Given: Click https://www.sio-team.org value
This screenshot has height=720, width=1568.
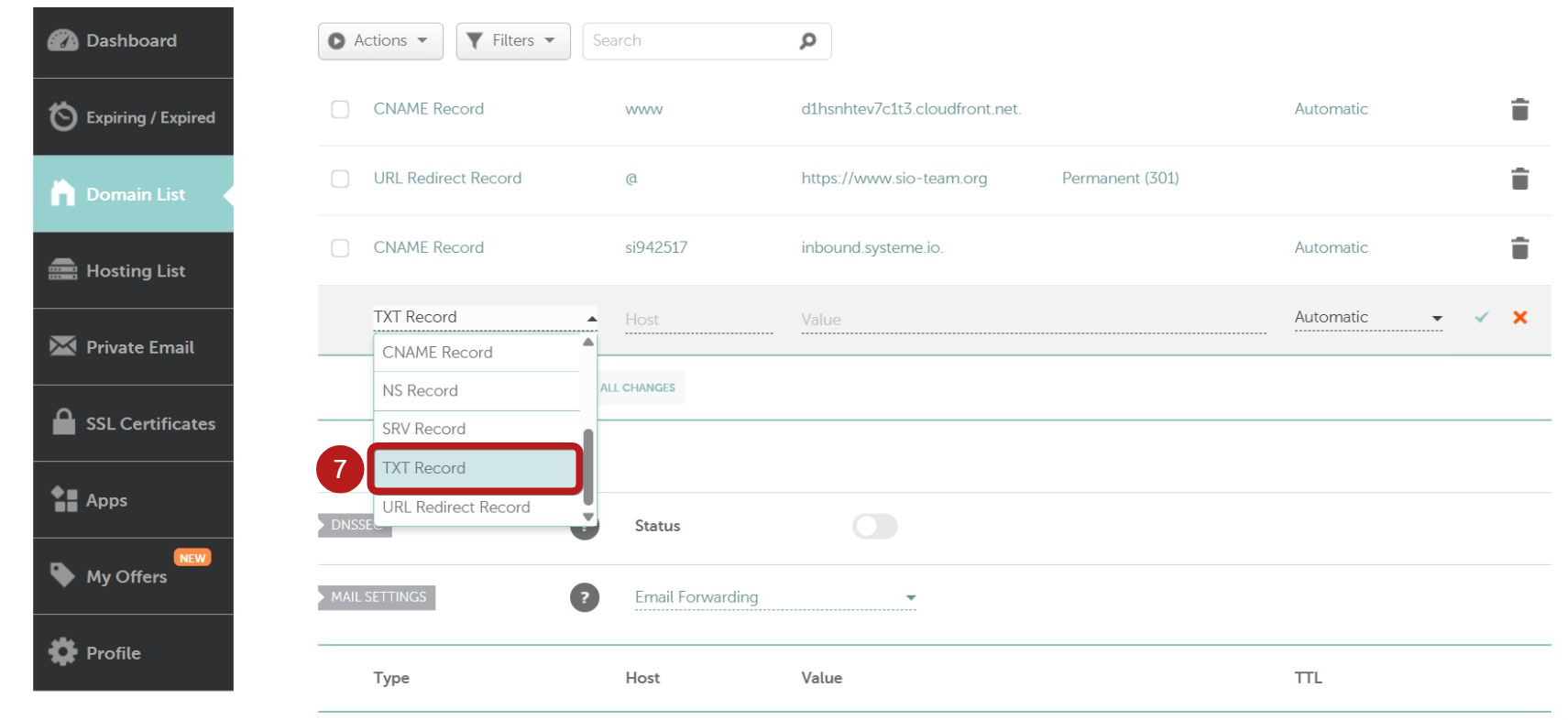Looking at the screenshot, I should point(894,179).
